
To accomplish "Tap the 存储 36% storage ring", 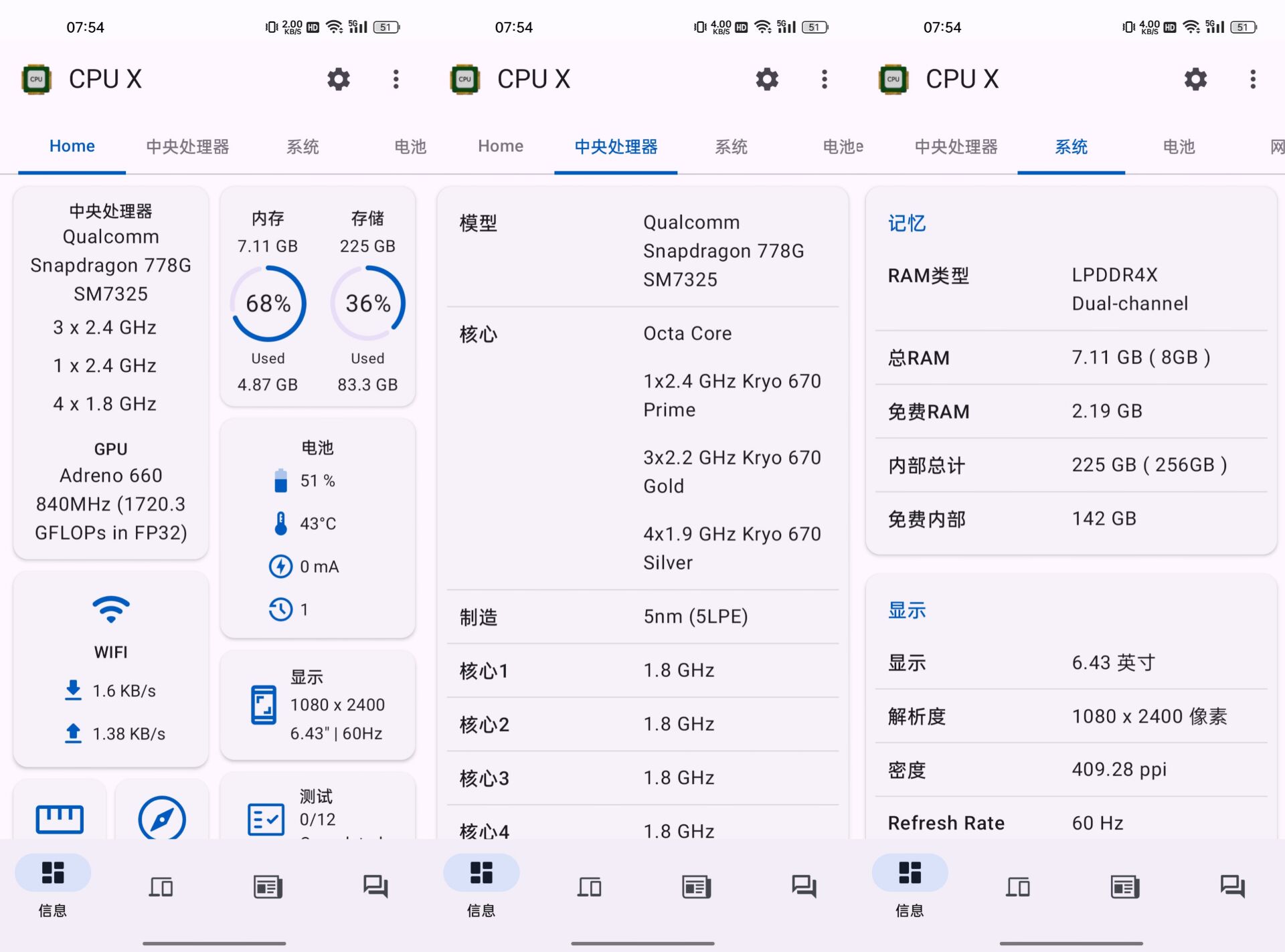I will click(x=367, y=303).
